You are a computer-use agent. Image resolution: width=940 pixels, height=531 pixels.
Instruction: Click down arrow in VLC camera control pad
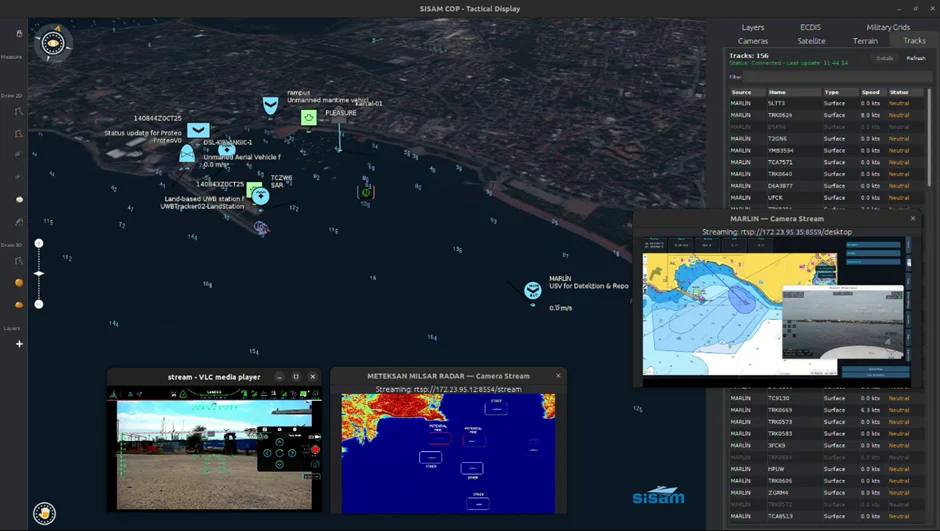pyautogui.click(x=279, y=464)
